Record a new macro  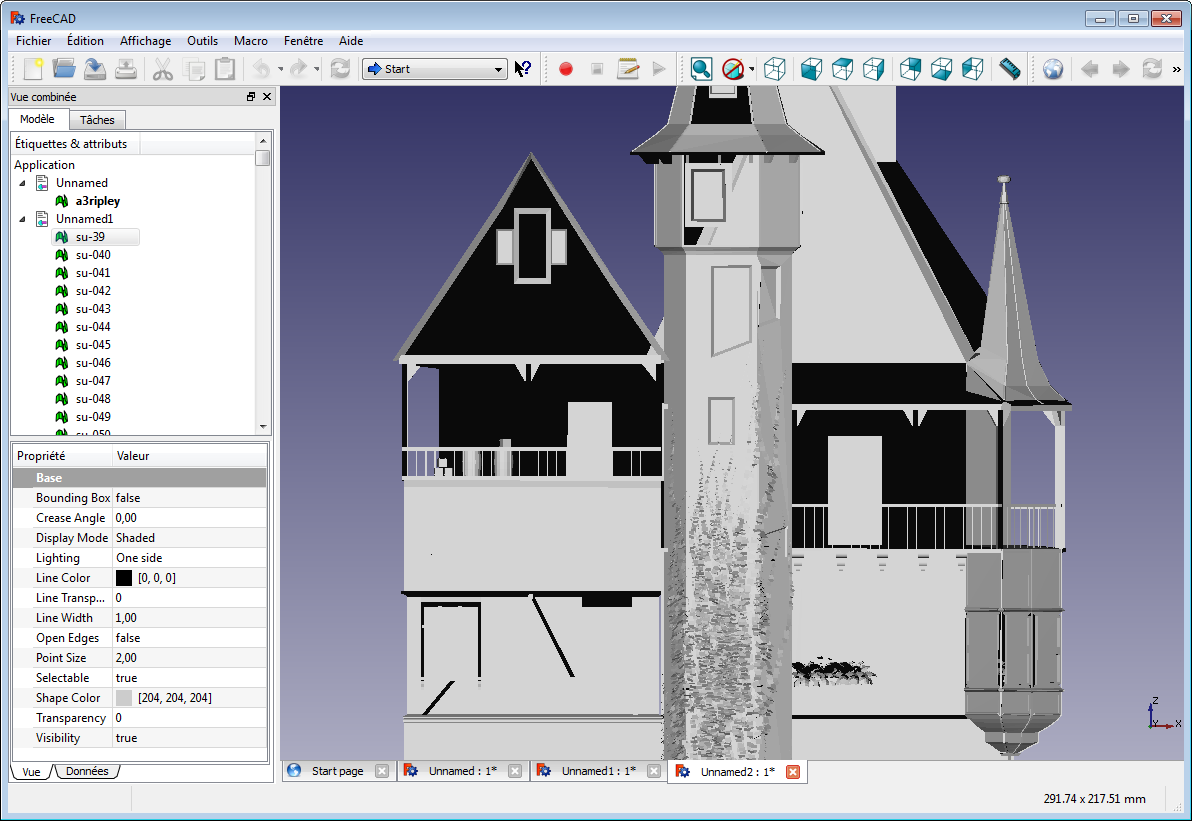coord(565,69)
